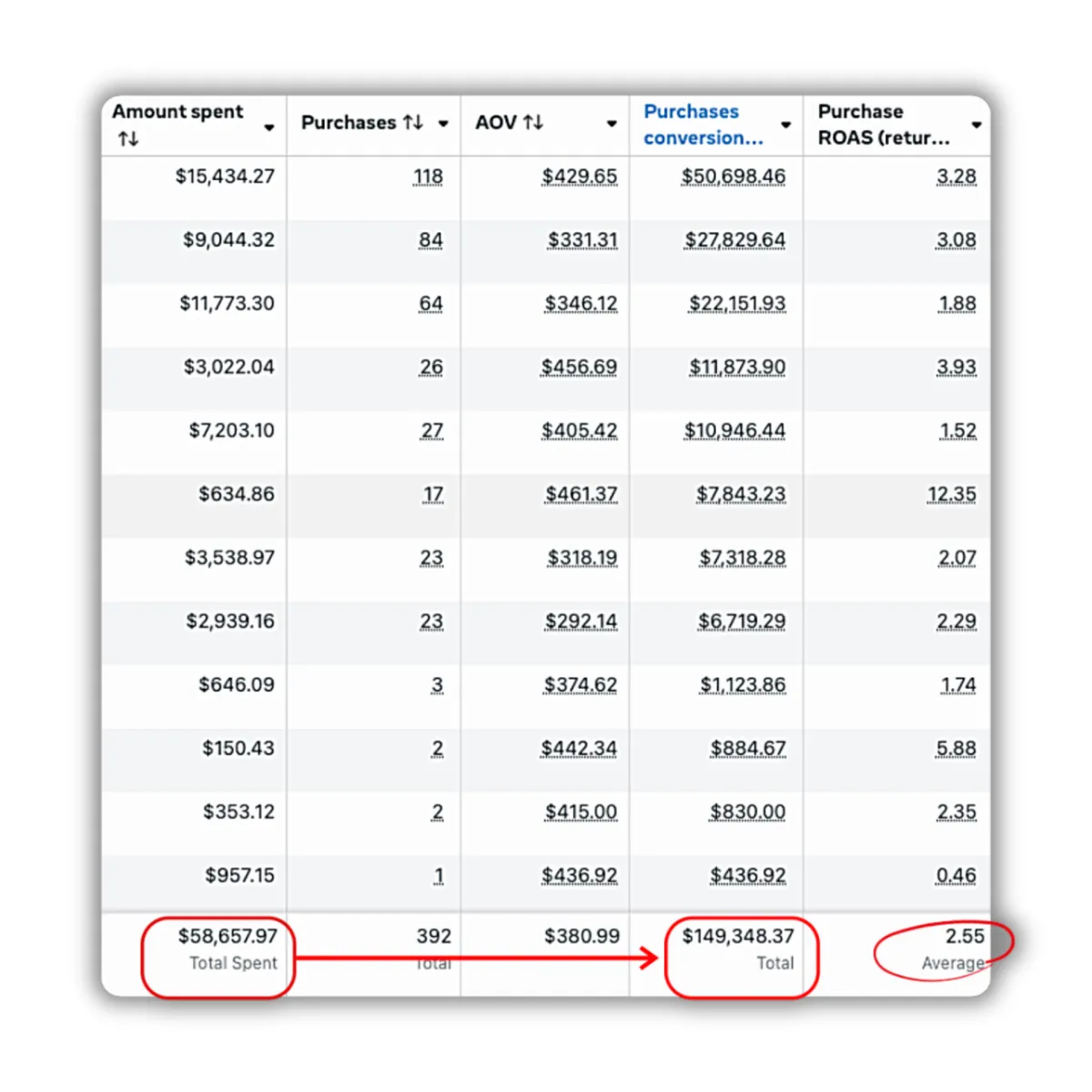The height and width of the screenshot is (1092, 1092).
Task: Sort by Amount spent arrows icon
Action: [x=128, y=139]
